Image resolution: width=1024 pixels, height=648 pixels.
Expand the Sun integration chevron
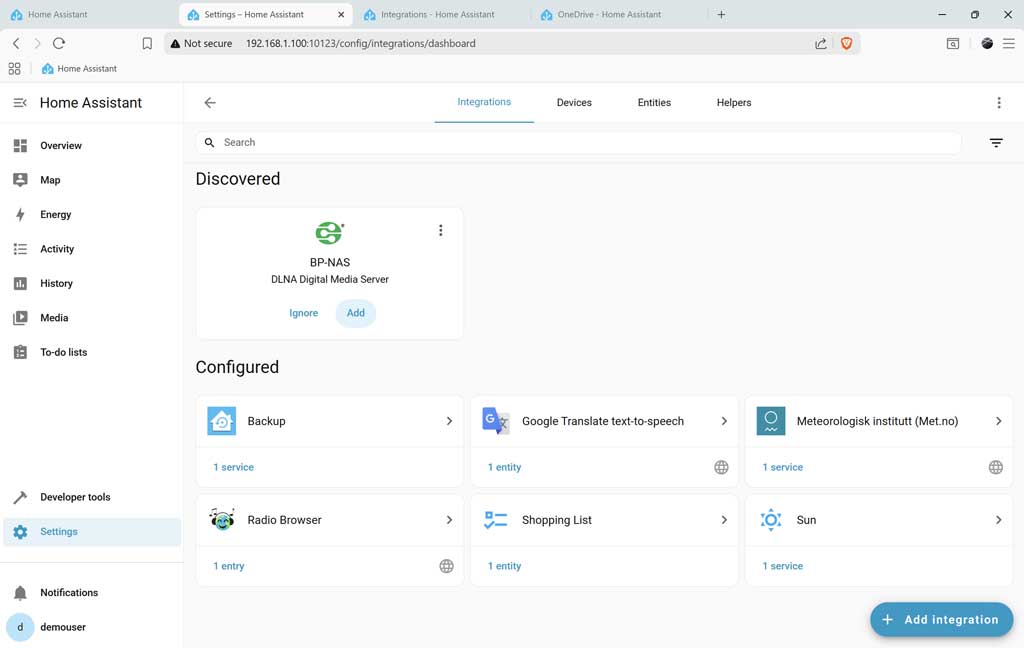pos(999,520)
